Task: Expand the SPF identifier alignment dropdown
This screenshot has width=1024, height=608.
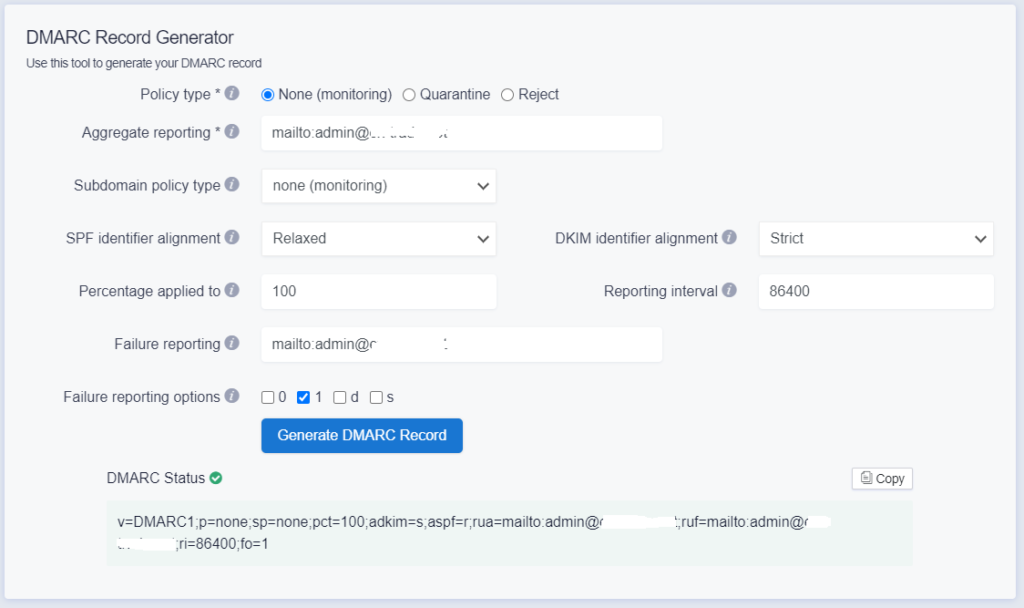Action: click(x=378, y=239)
